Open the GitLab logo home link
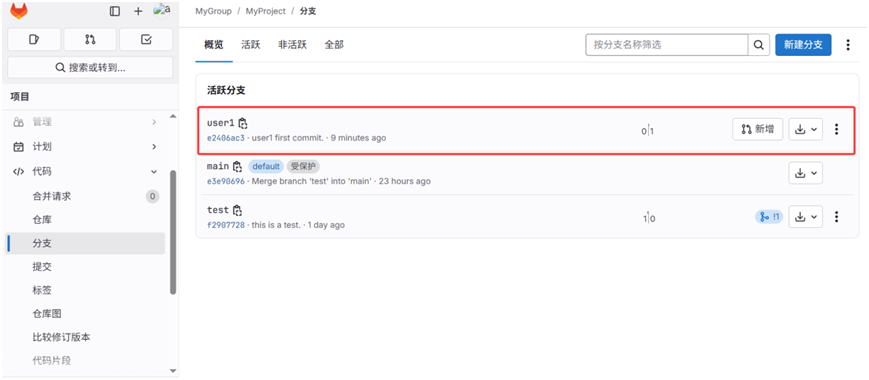Screen dimensions: 869x380 [x=19, y=11]
